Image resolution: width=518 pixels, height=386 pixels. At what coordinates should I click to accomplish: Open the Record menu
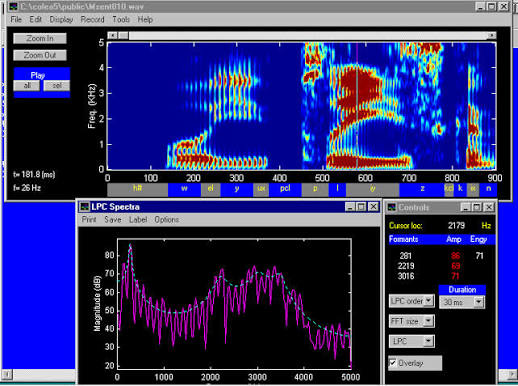click(92, 19)
